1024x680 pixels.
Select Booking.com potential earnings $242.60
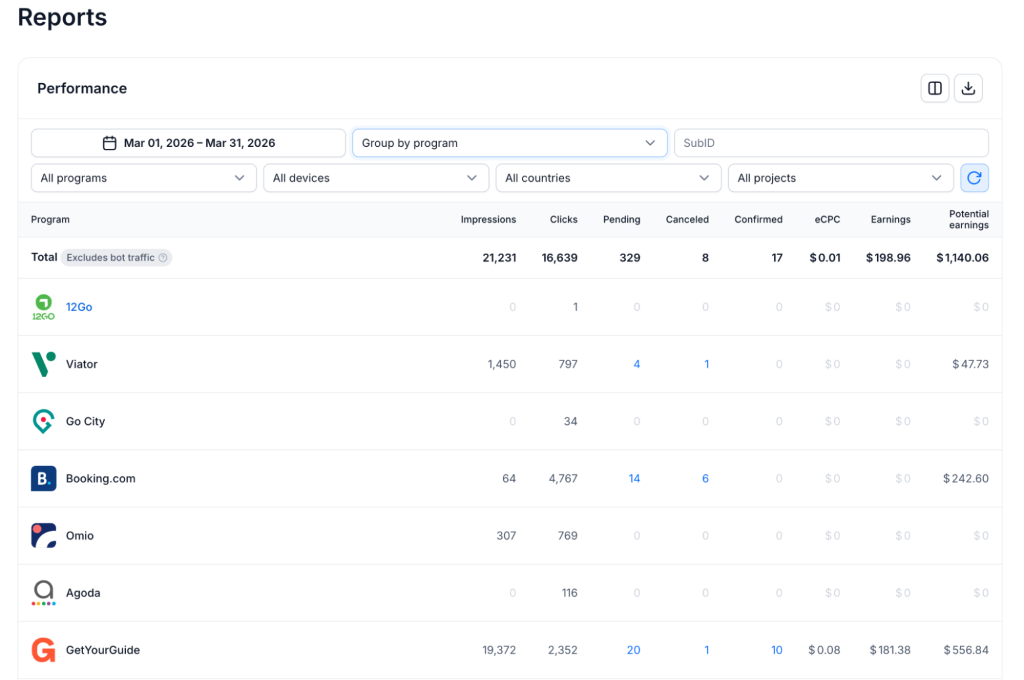point(966,478)
